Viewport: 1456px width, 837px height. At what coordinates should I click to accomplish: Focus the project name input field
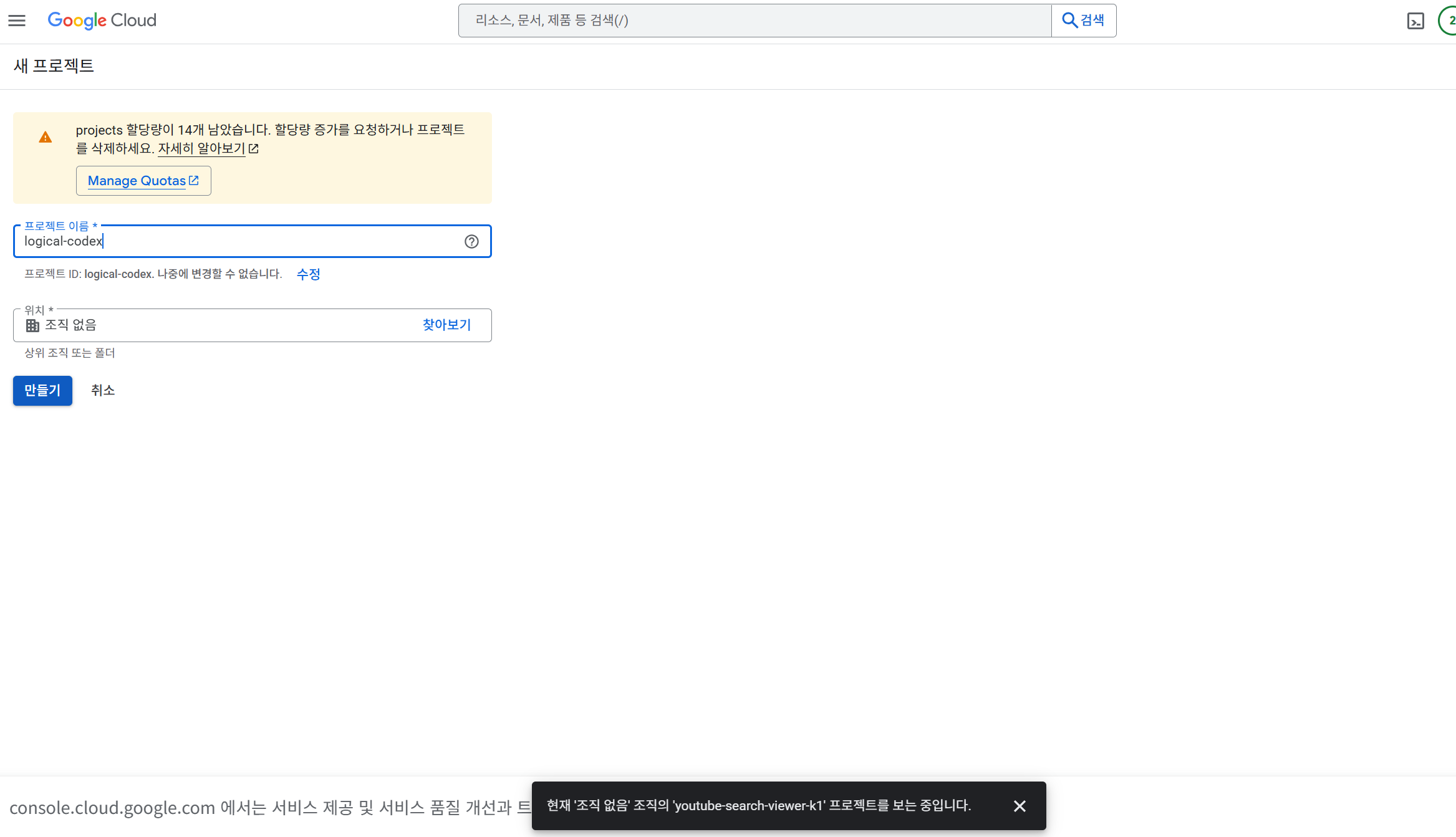237,242
